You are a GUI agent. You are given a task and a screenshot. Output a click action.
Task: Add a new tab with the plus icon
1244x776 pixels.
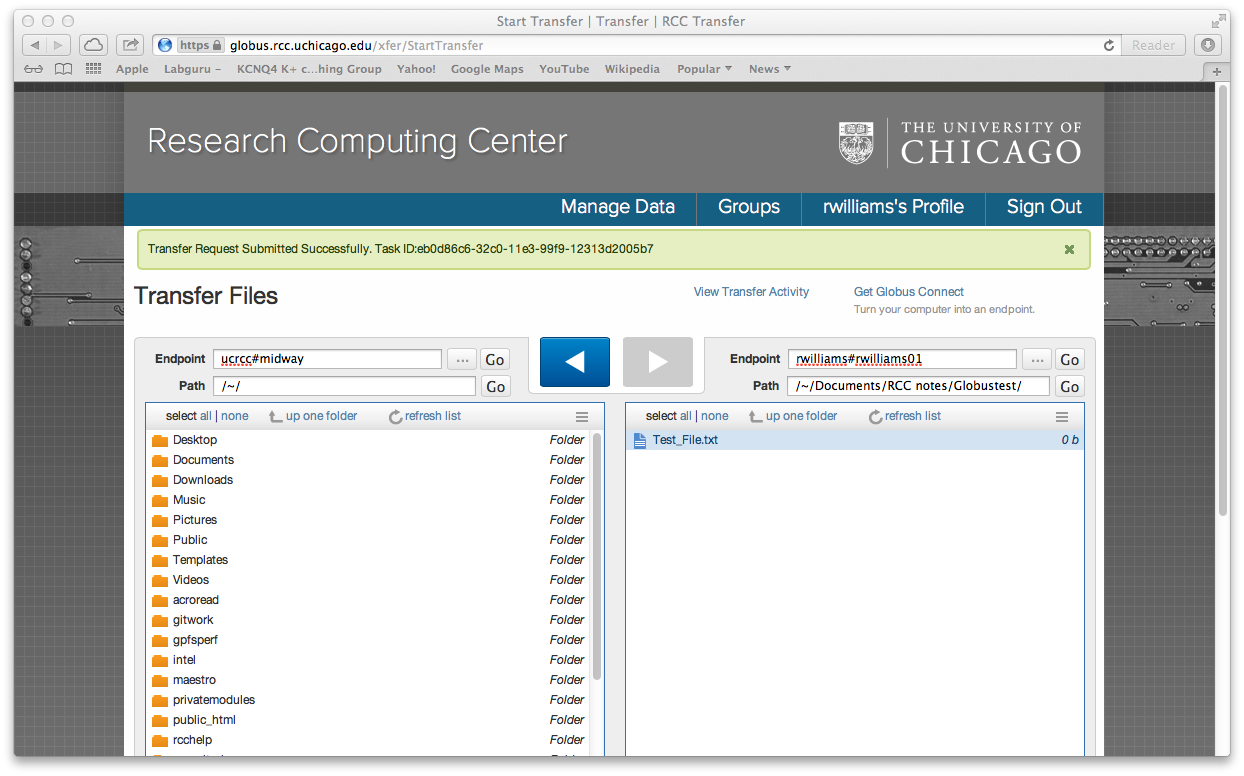click(x=1217, y=71)
